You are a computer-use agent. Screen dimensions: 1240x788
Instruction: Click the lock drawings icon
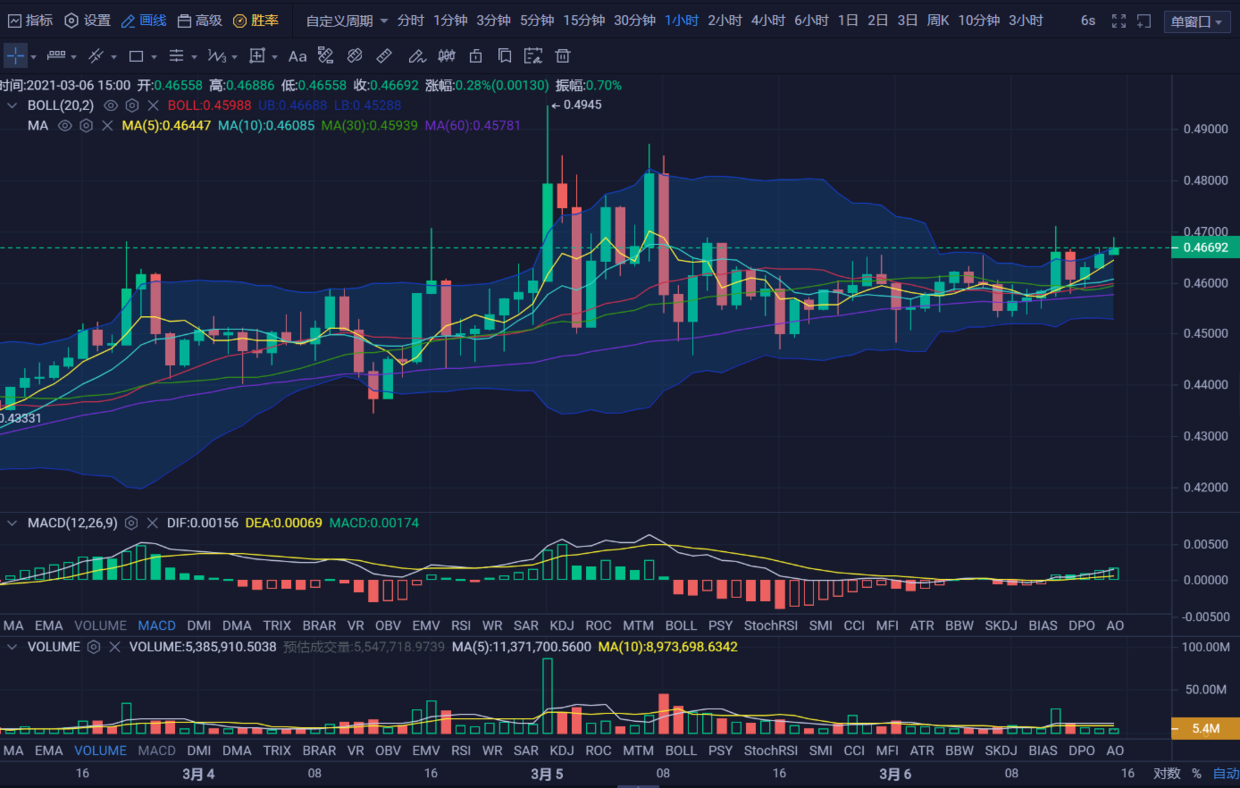[476, 56]
